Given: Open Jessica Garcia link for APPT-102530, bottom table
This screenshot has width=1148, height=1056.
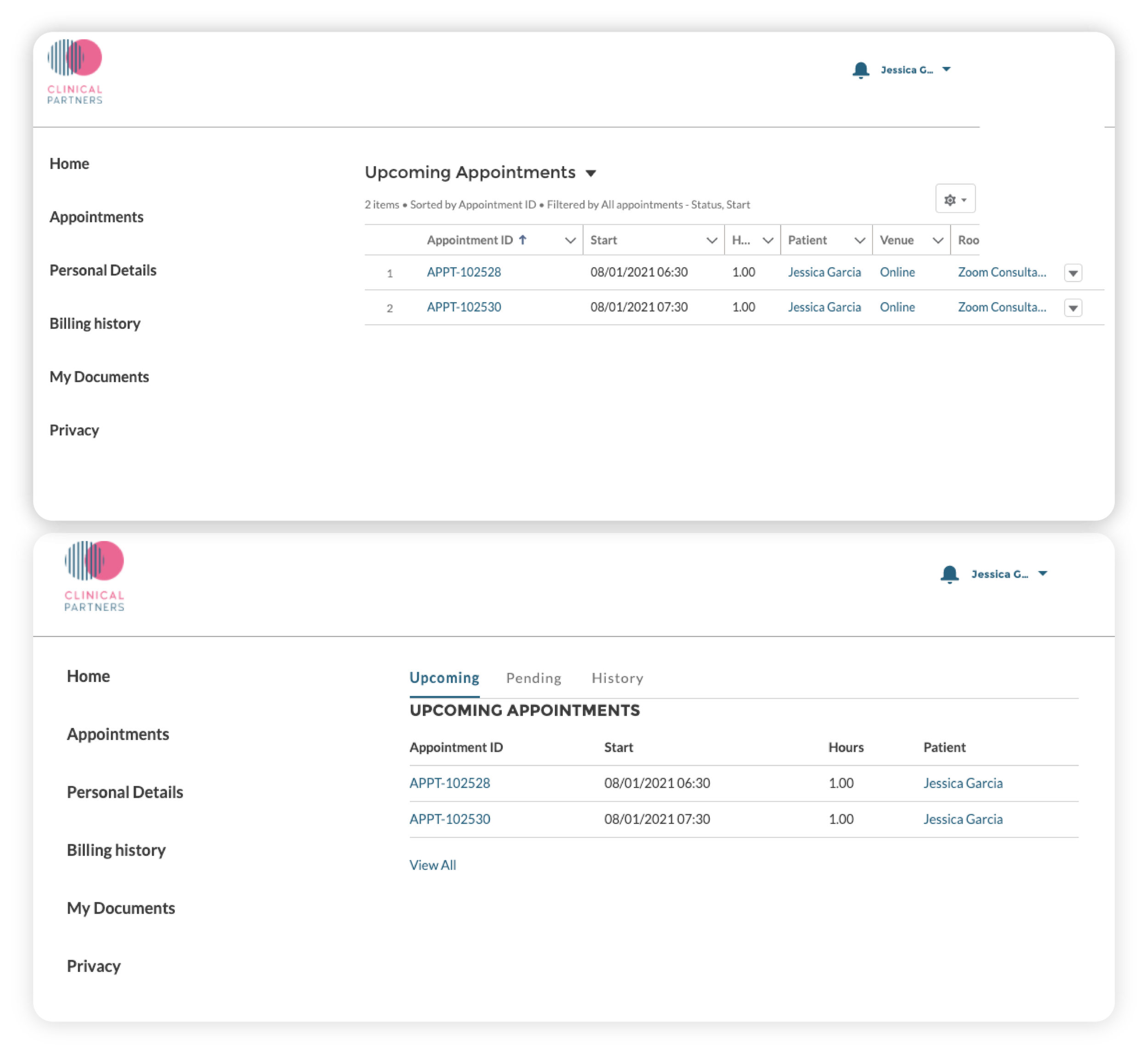Looking at the screenshot, I should pyautogui.click(x=963, y=819).
